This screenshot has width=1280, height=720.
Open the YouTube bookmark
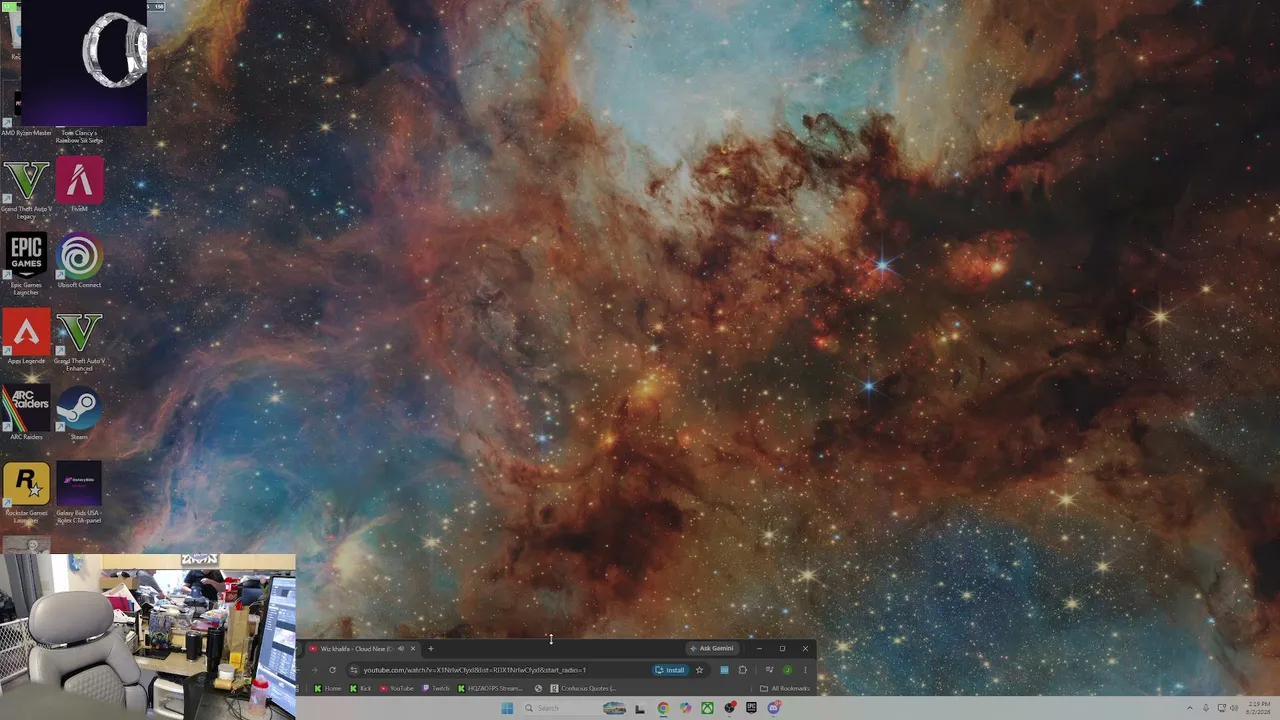point(397,688)
